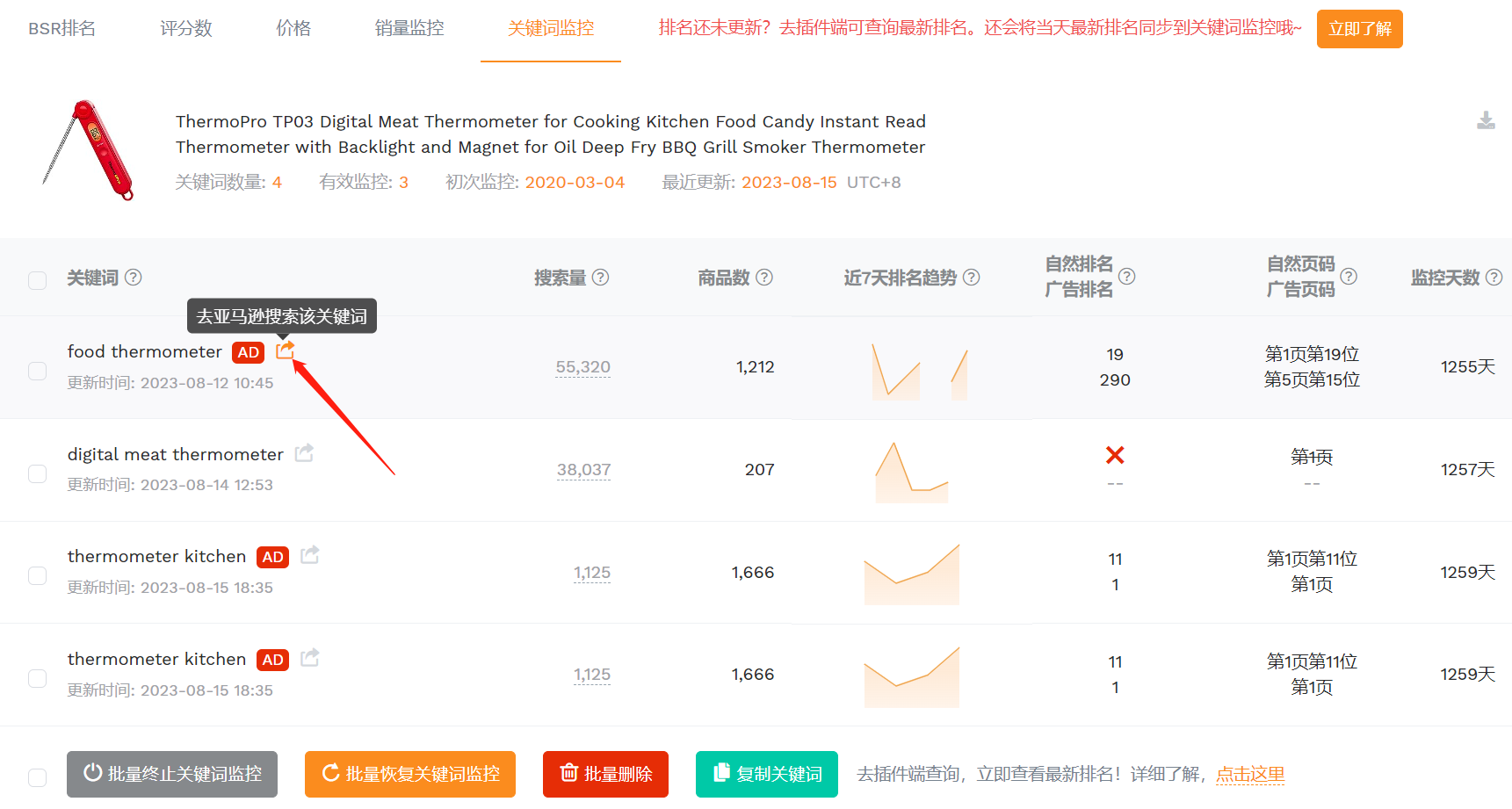Switch to the 销量监控 tab
This screenshot has height=809, width=1512.
tap(409, 28)
